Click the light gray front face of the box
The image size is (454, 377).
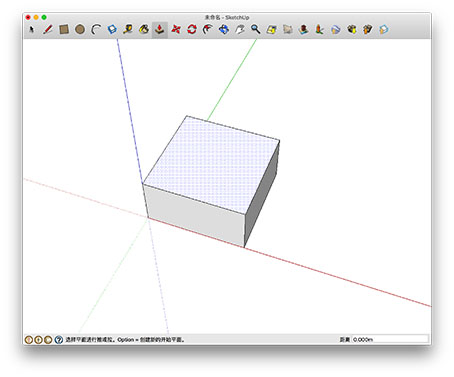[197, 215]
